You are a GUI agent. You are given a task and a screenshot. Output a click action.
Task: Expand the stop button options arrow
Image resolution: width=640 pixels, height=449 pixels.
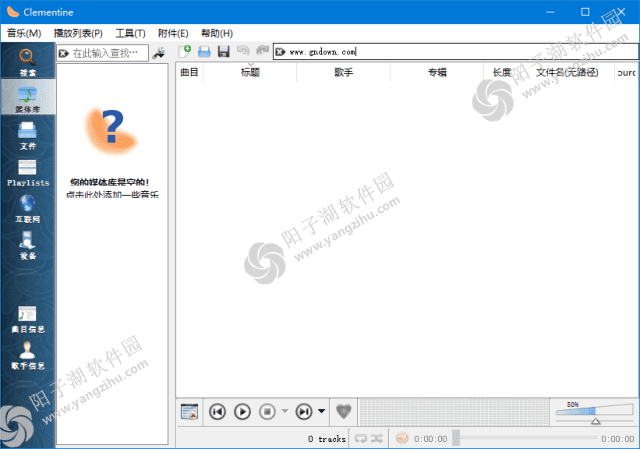285,411
